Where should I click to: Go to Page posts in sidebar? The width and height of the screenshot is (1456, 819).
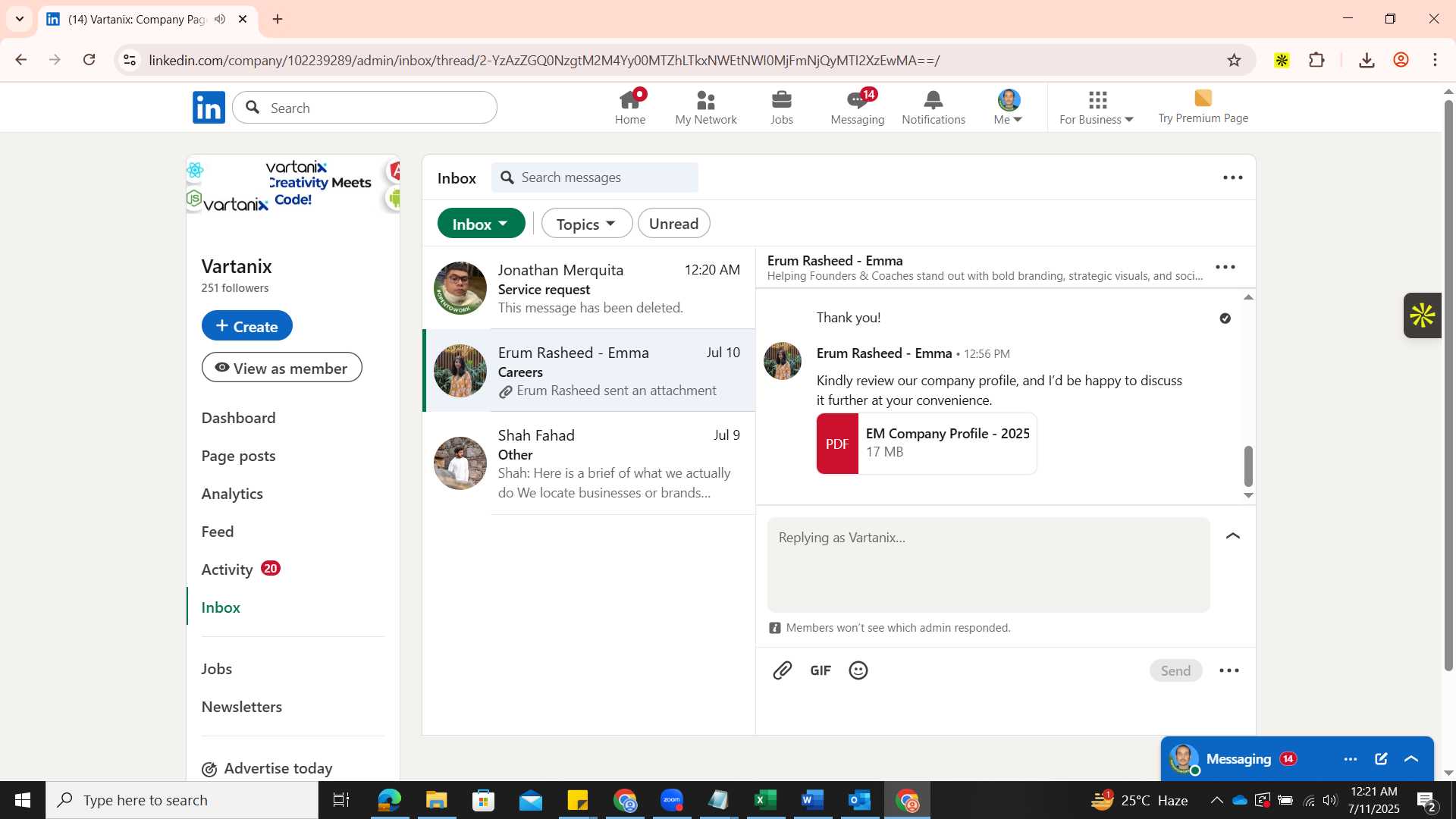[239, 456]
